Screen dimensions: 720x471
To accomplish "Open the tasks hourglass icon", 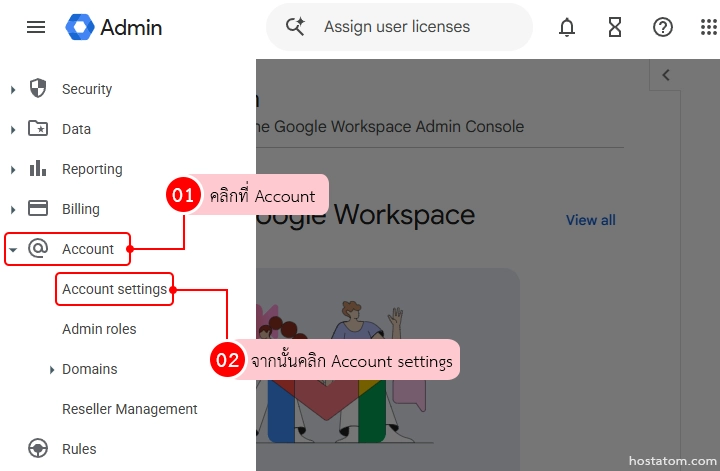I will pos(615,27).
